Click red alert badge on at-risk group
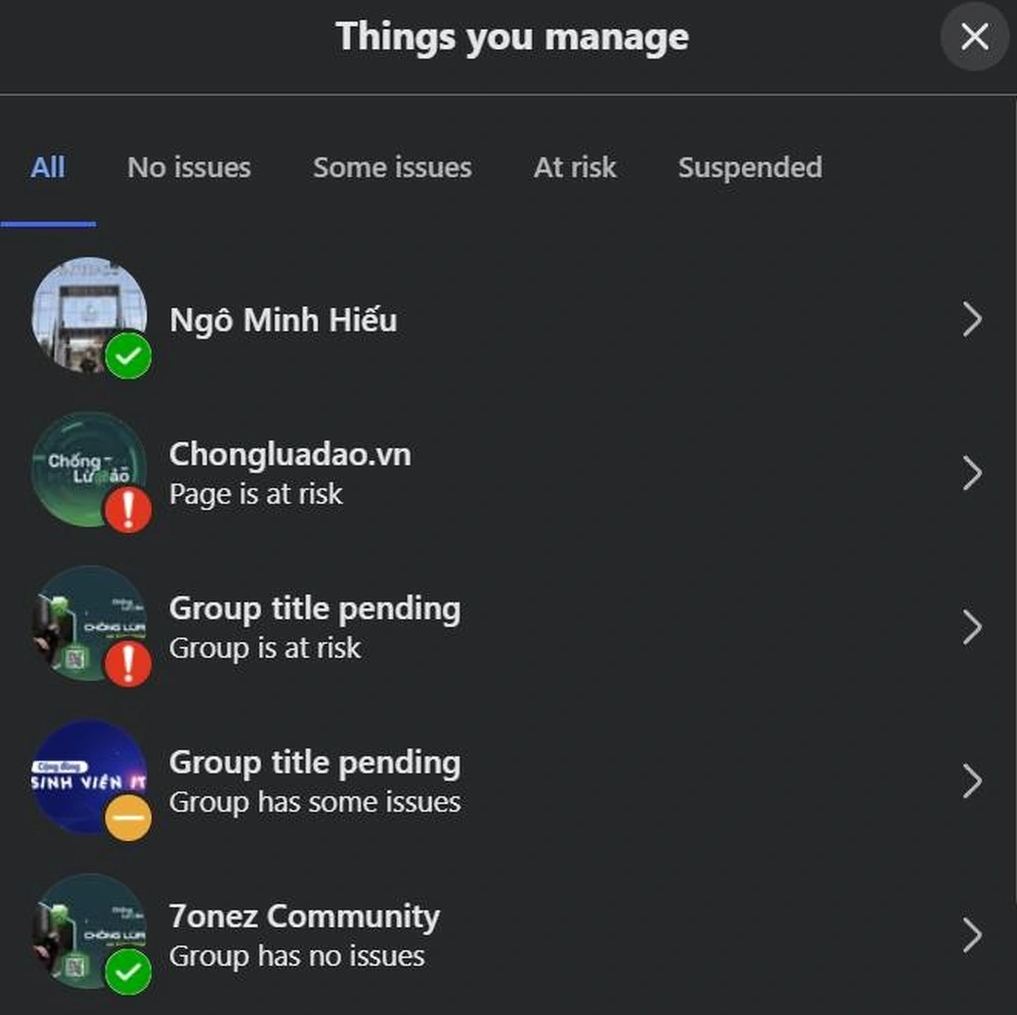Viewport: 1017px width, 1015px height. pyautogui.click(x=128, y=664)
